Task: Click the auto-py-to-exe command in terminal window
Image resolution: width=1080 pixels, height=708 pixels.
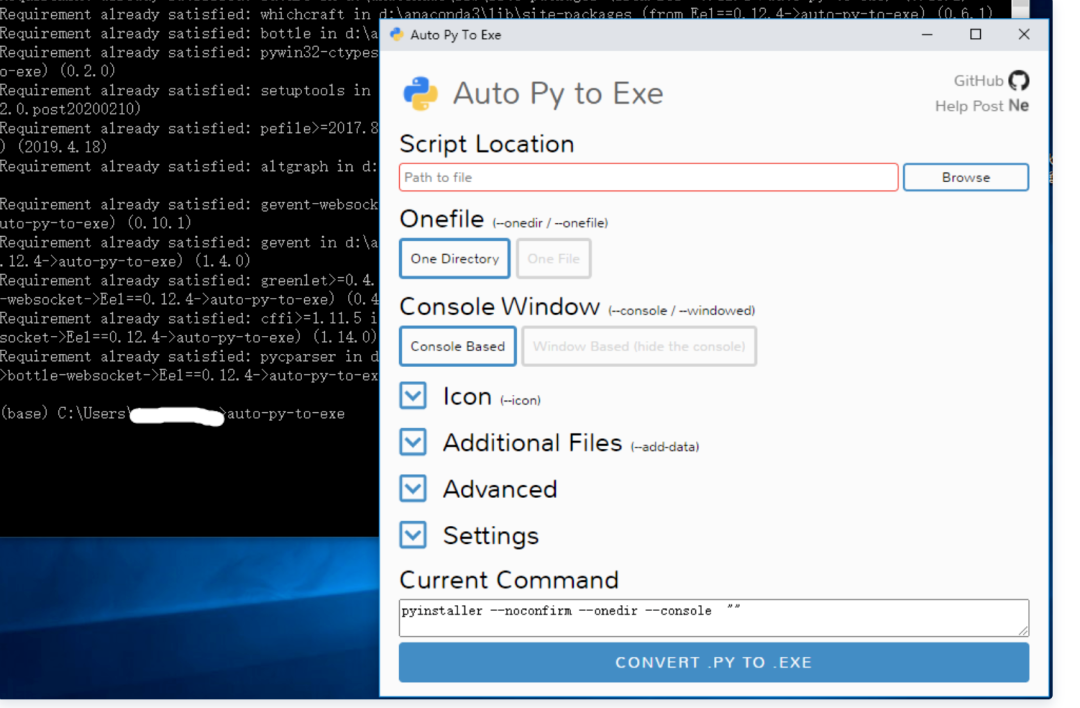Action: click(x=286, y=414)
